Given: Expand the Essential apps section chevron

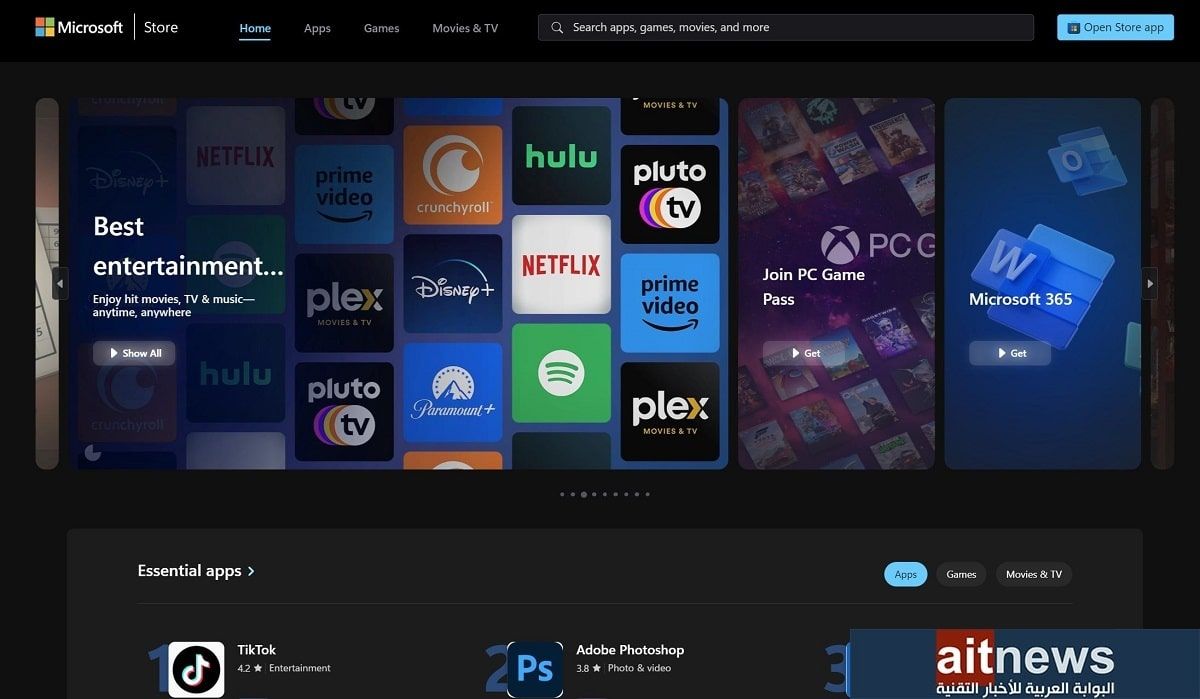Looking at the screenshot, I should [x=251, y=571].
